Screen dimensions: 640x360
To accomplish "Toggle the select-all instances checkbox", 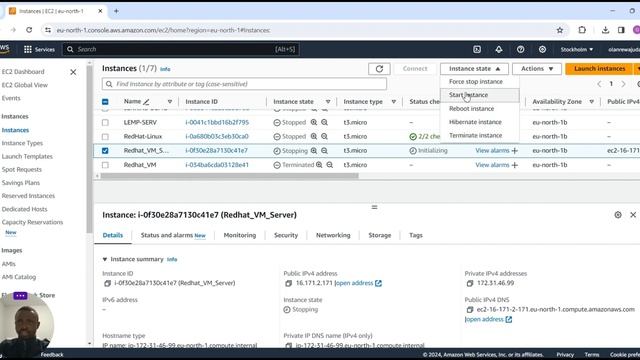I will pyautogui.click(x=105, y=102).
